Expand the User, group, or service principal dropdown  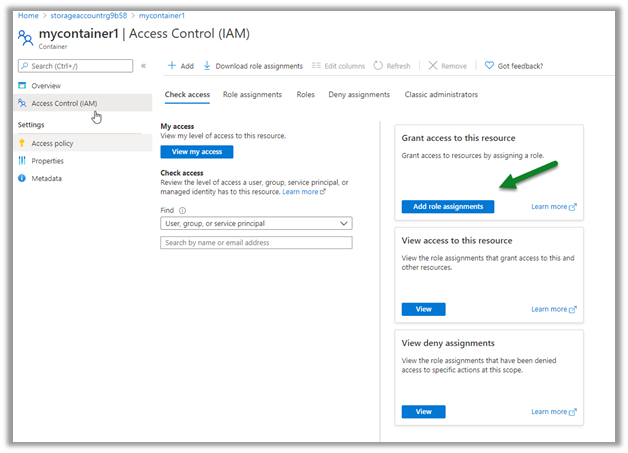tap(256, 224)
